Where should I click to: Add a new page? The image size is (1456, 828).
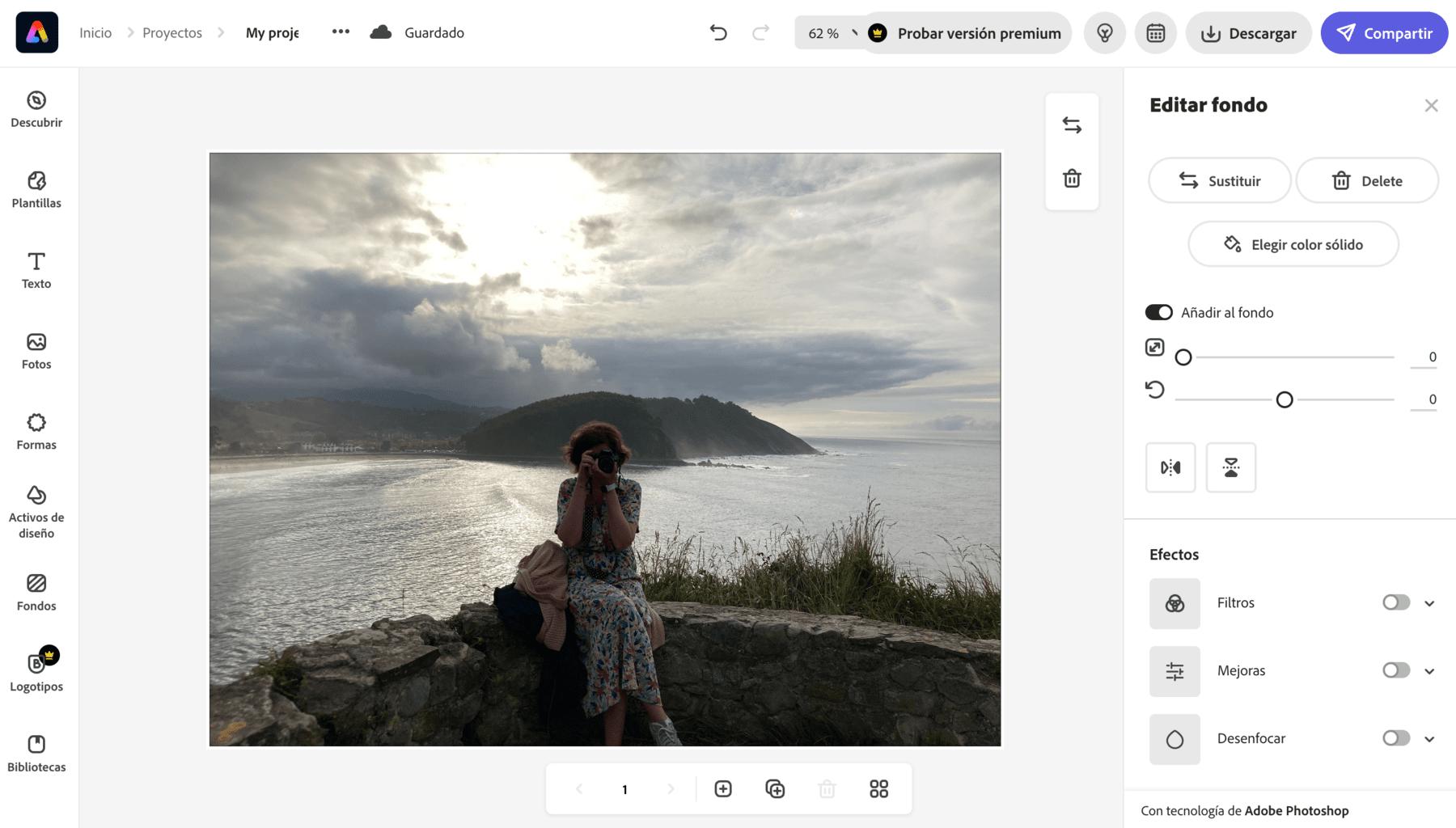[723, 788]
